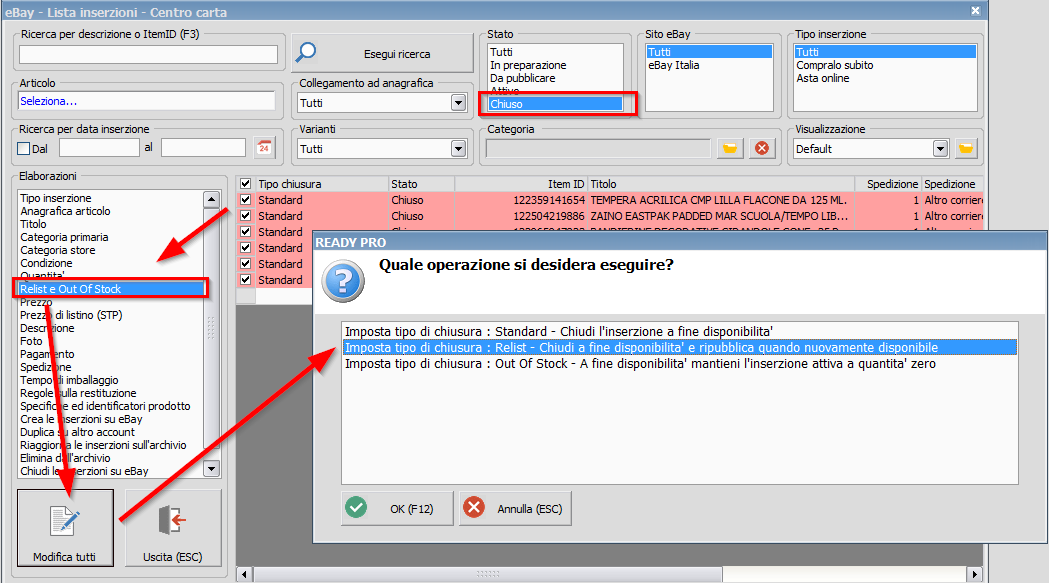
Task: Sort by Item ID column header
Action: coord(520,183)
